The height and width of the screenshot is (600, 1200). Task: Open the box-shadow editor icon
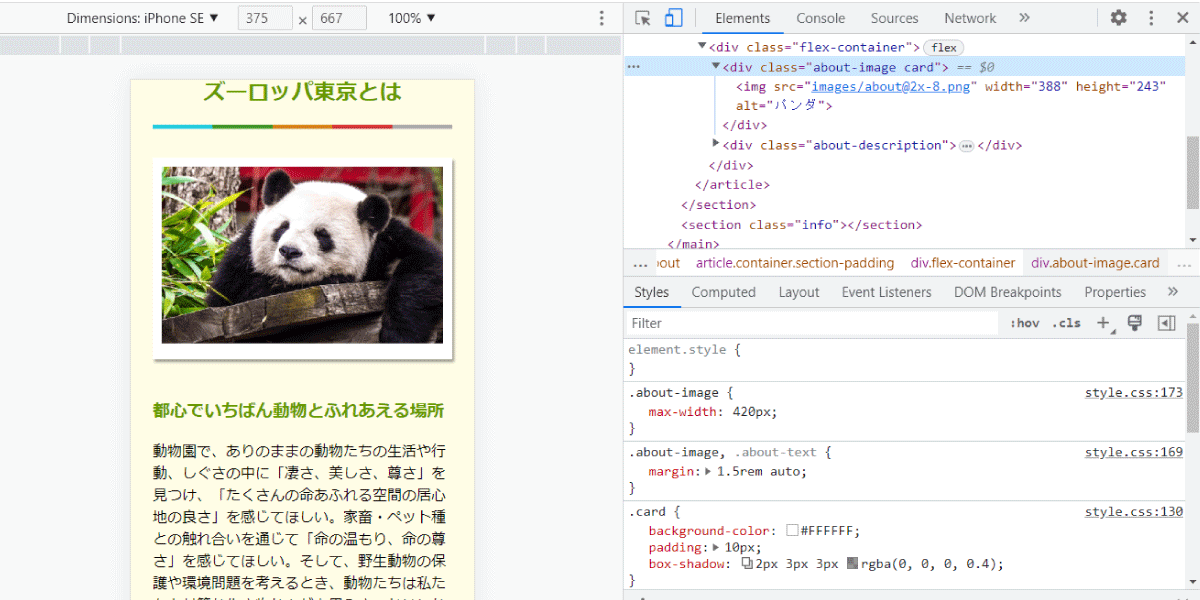pos(747,564)
